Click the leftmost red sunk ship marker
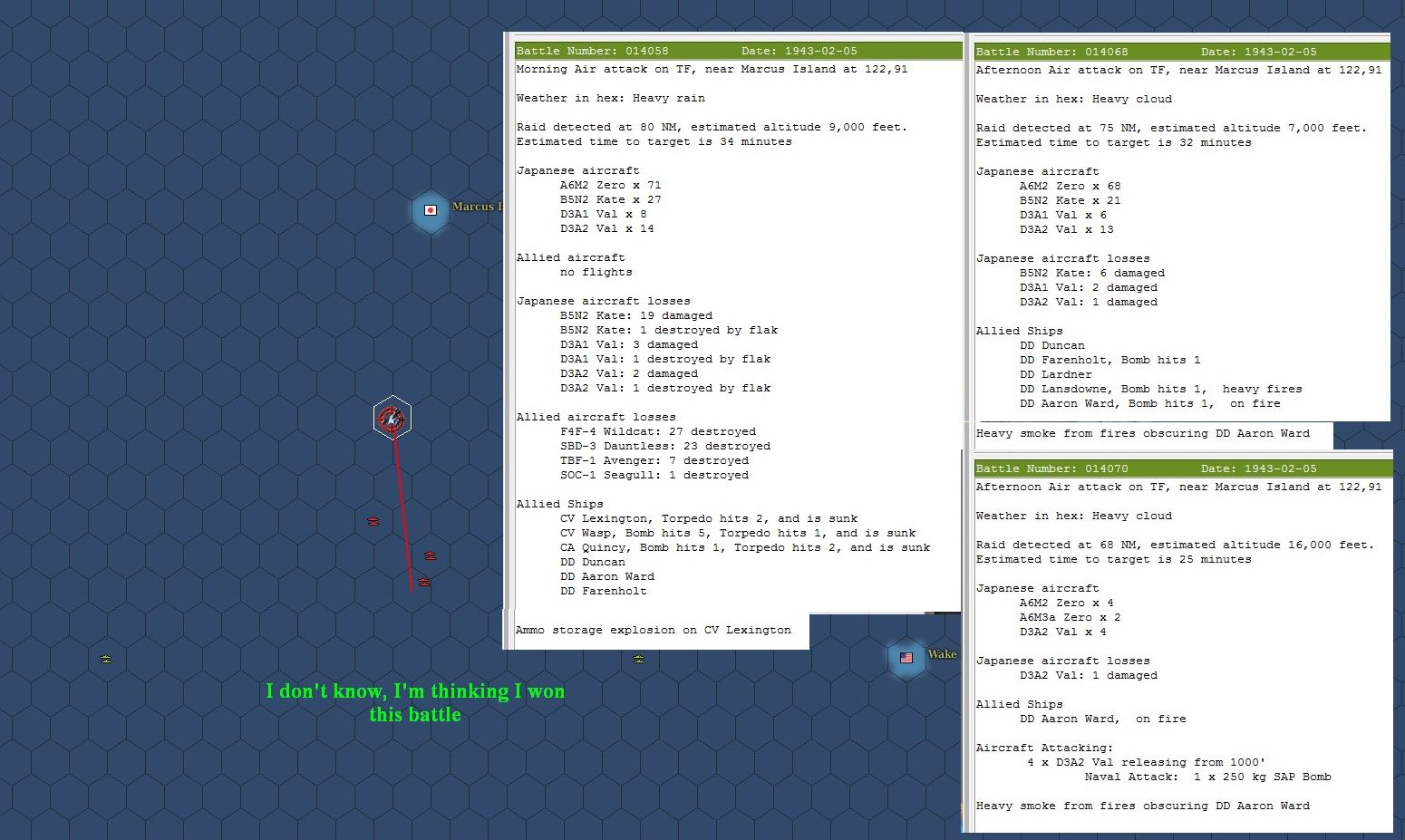The height and width of the screenshot is (840, 1405). [373, 521]
